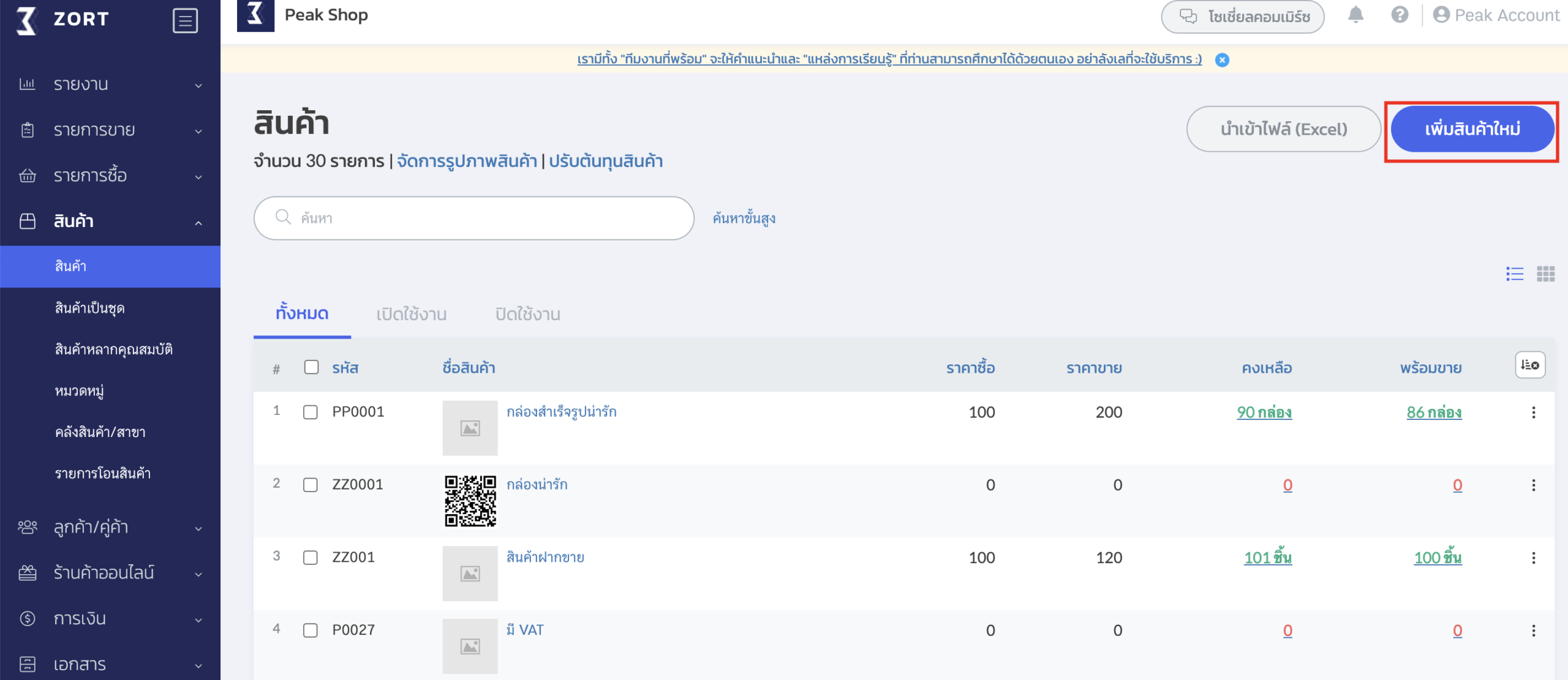The image size is (1568, 680).
Task: Select รายงาน (Reports) icon in sidebar
Action: pos(27,84)
